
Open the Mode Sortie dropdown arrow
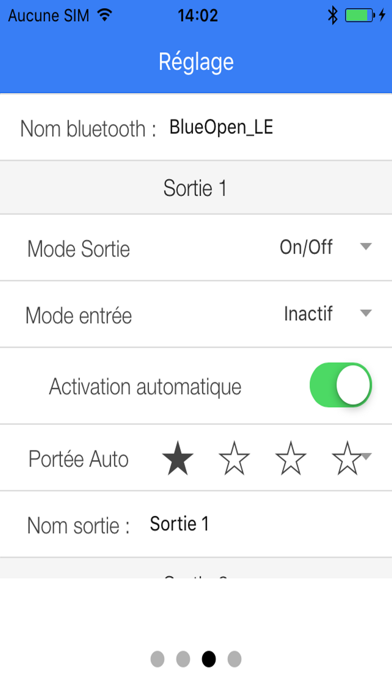[366, 246]
